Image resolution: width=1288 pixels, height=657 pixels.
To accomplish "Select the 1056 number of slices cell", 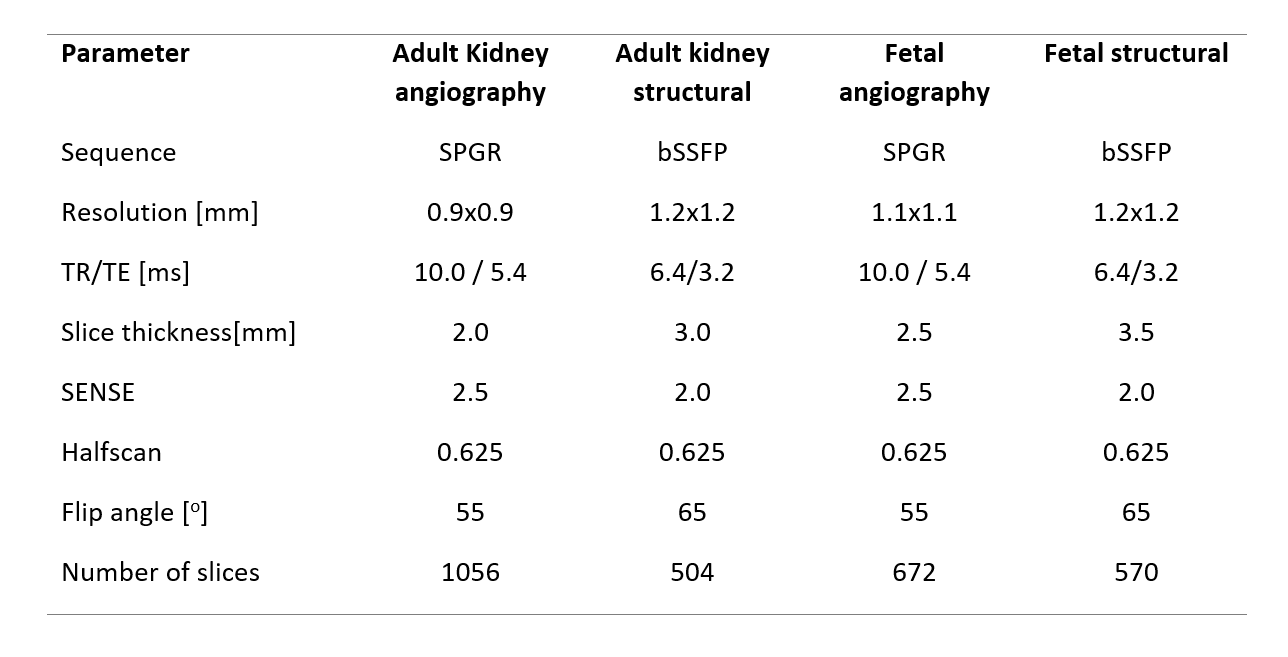I will point(470,573).
